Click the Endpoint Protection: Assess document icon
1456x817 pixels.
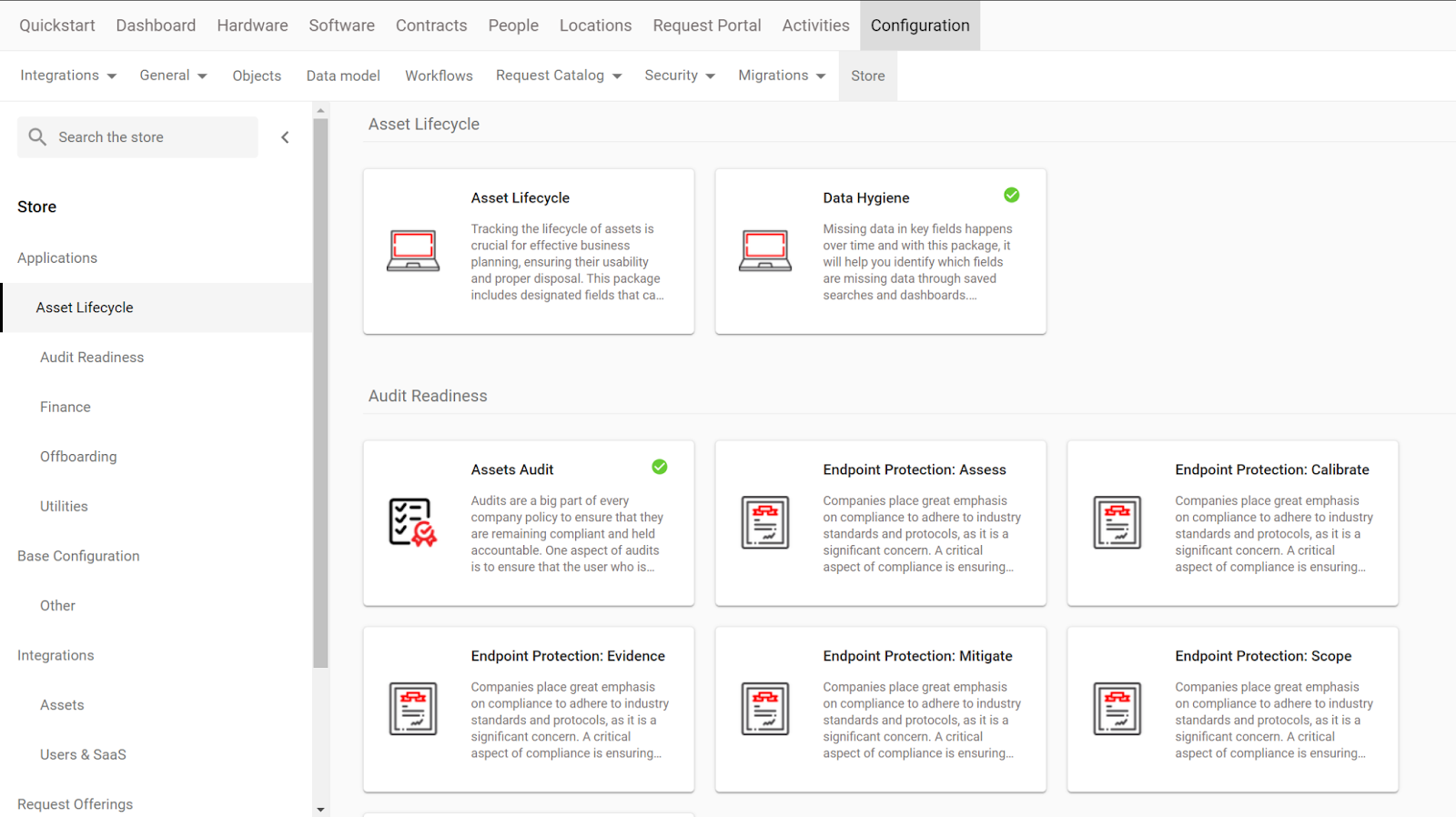[x=764, y=522]
